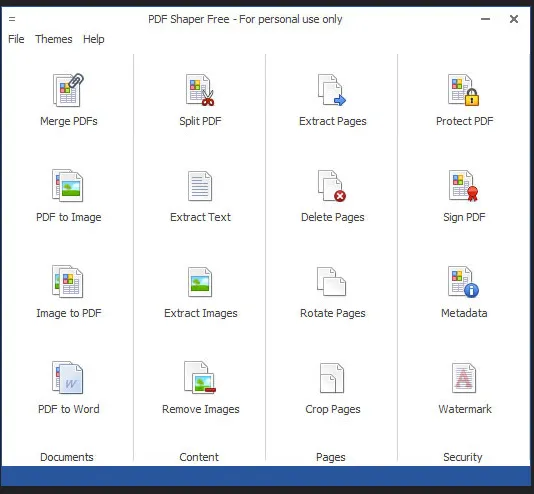Open the File menu
Image resolution: width=534 pixels, height=494 pixels.
(x=16, y=39)
